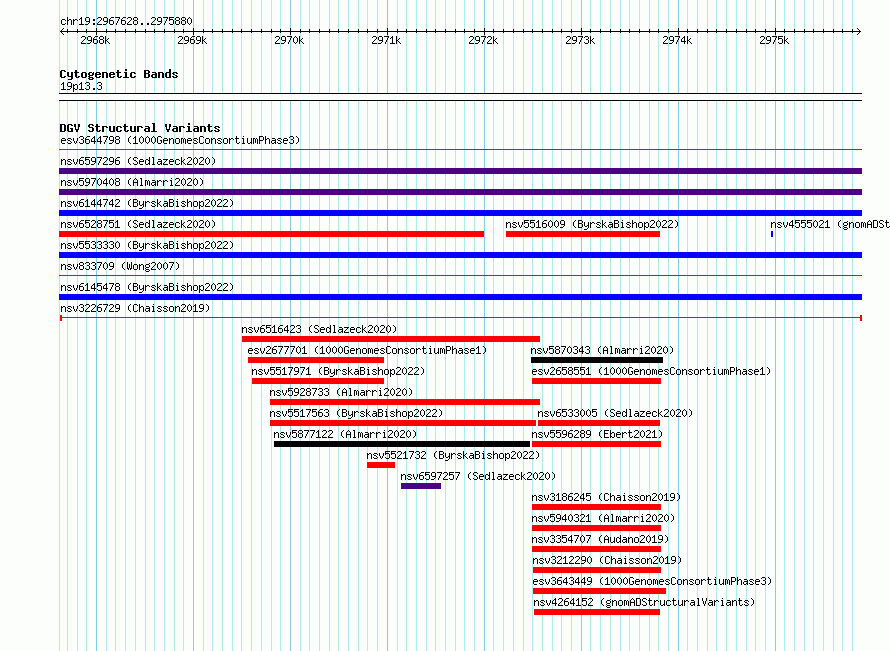
Task: Open the nsv3186245 Chaisson2019 label
Action: (x=606, y=497)
